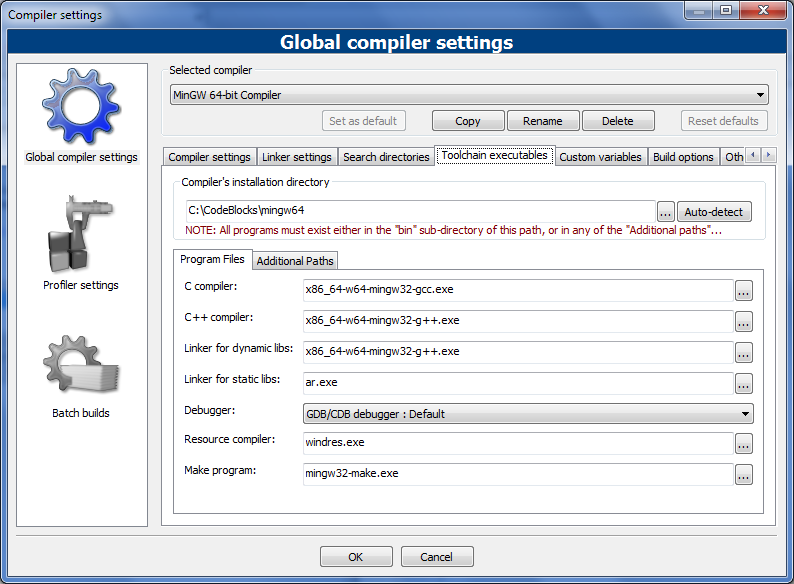Click into Resource compiler text field
794x584 pixels.
click(x=517, y=443)
